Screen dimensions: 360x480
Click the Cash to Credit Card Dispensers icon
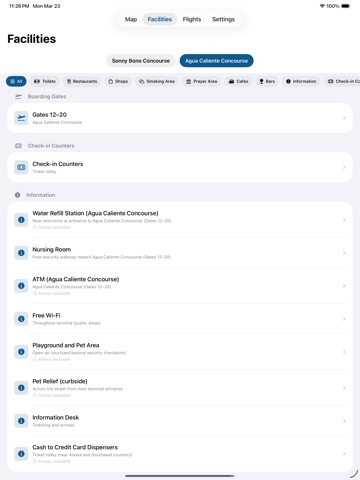[x=21, y=454]
